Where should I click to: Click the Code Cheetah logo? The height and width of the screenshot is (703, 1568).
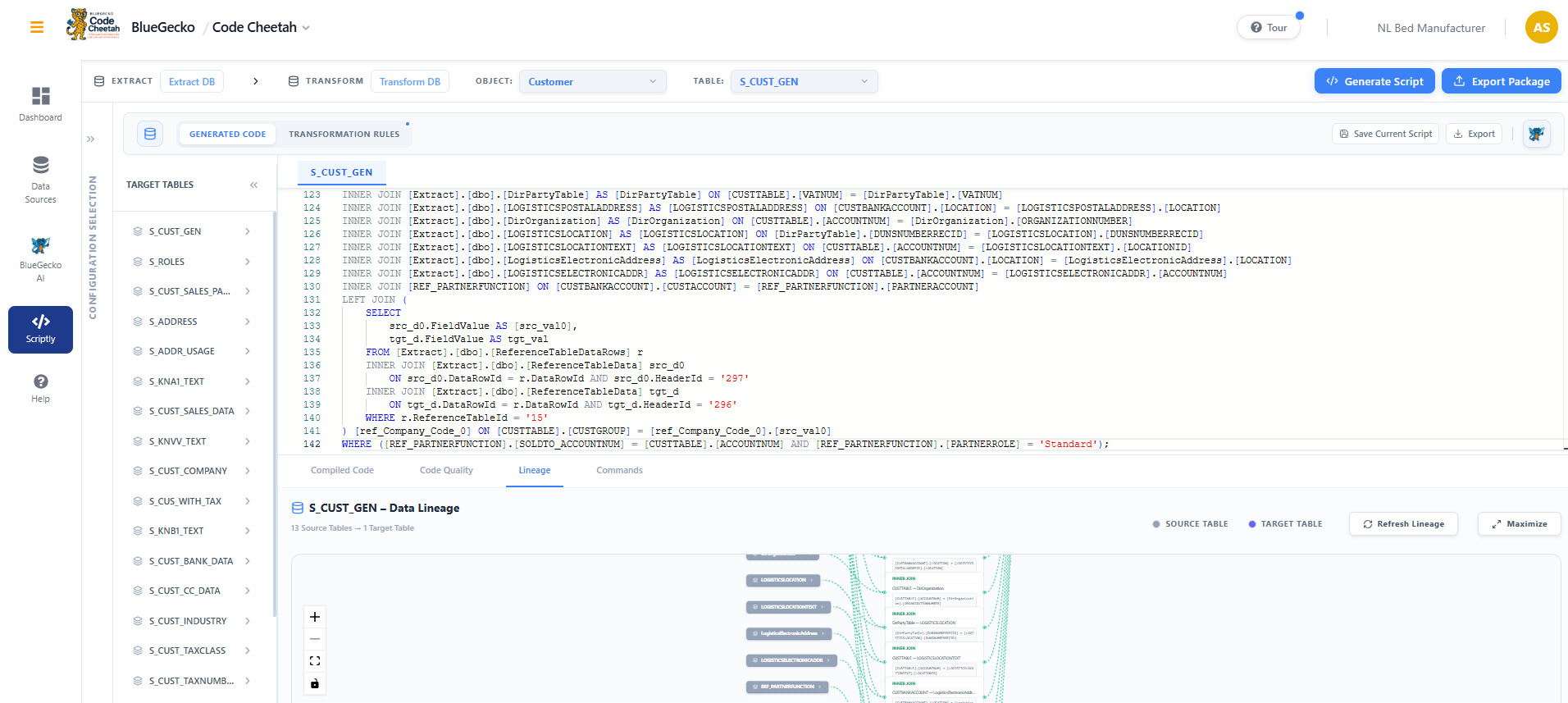[93, 25]
